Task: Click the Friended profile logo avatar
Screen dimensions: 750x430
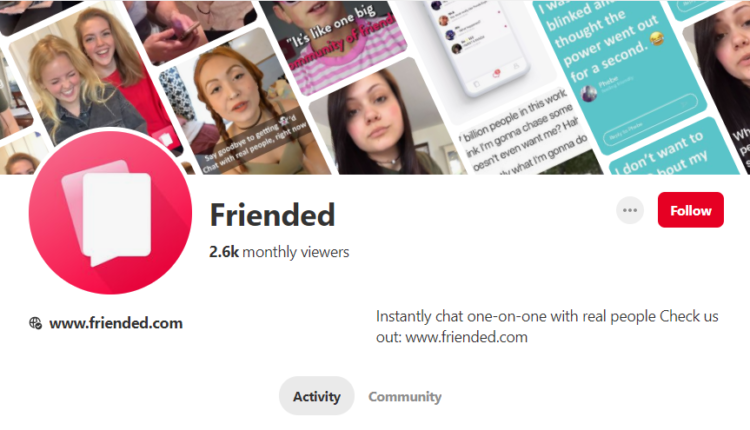Action: click(110, 213)
